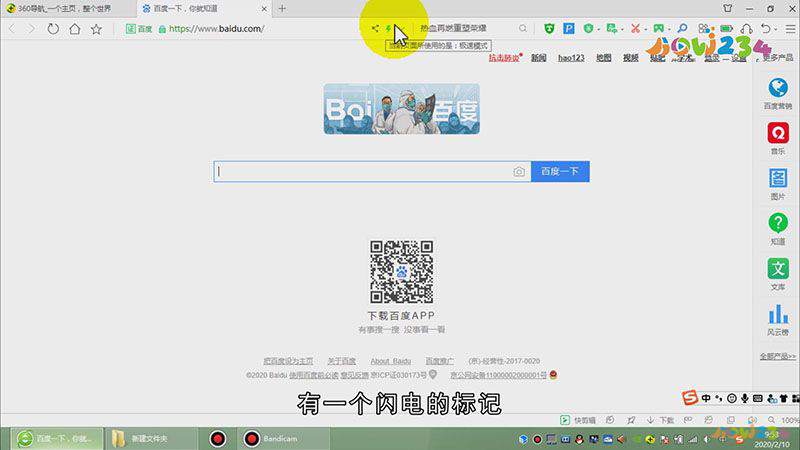Open the Sogou emoji face icon
This screenshot has height=450, width=800.
732,398
